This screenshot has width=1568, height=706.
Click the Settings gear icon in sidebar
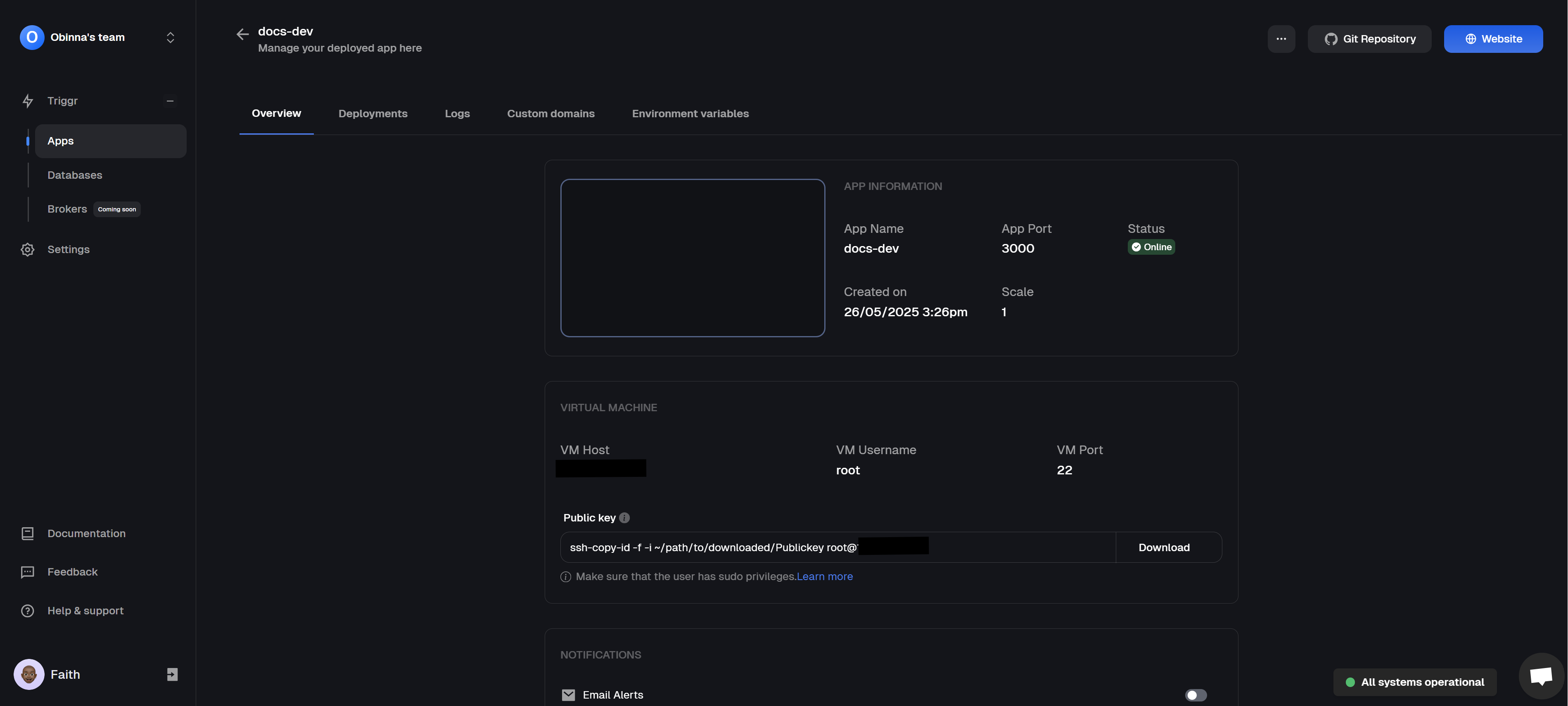coord(27,249)
